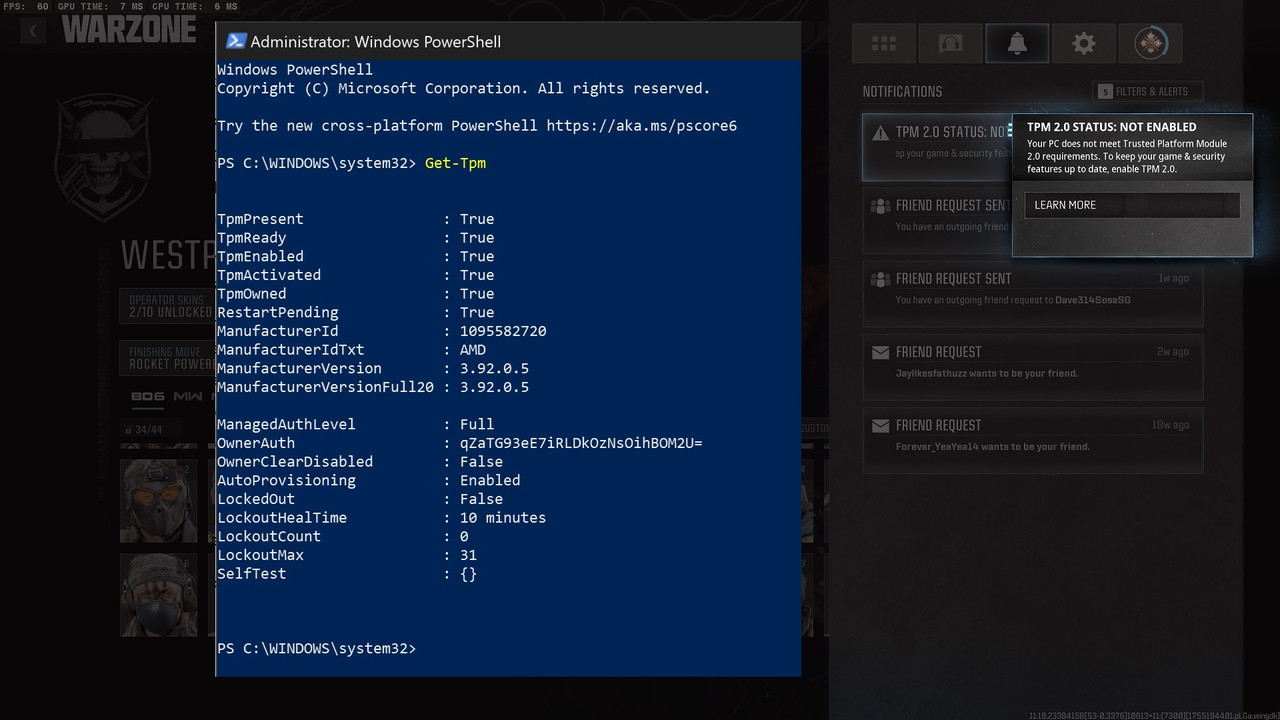Click the envelope icon for Jaylikesfathuzz request
The height and width of the screenshot is (720, 1280).
tap(880, 352)
